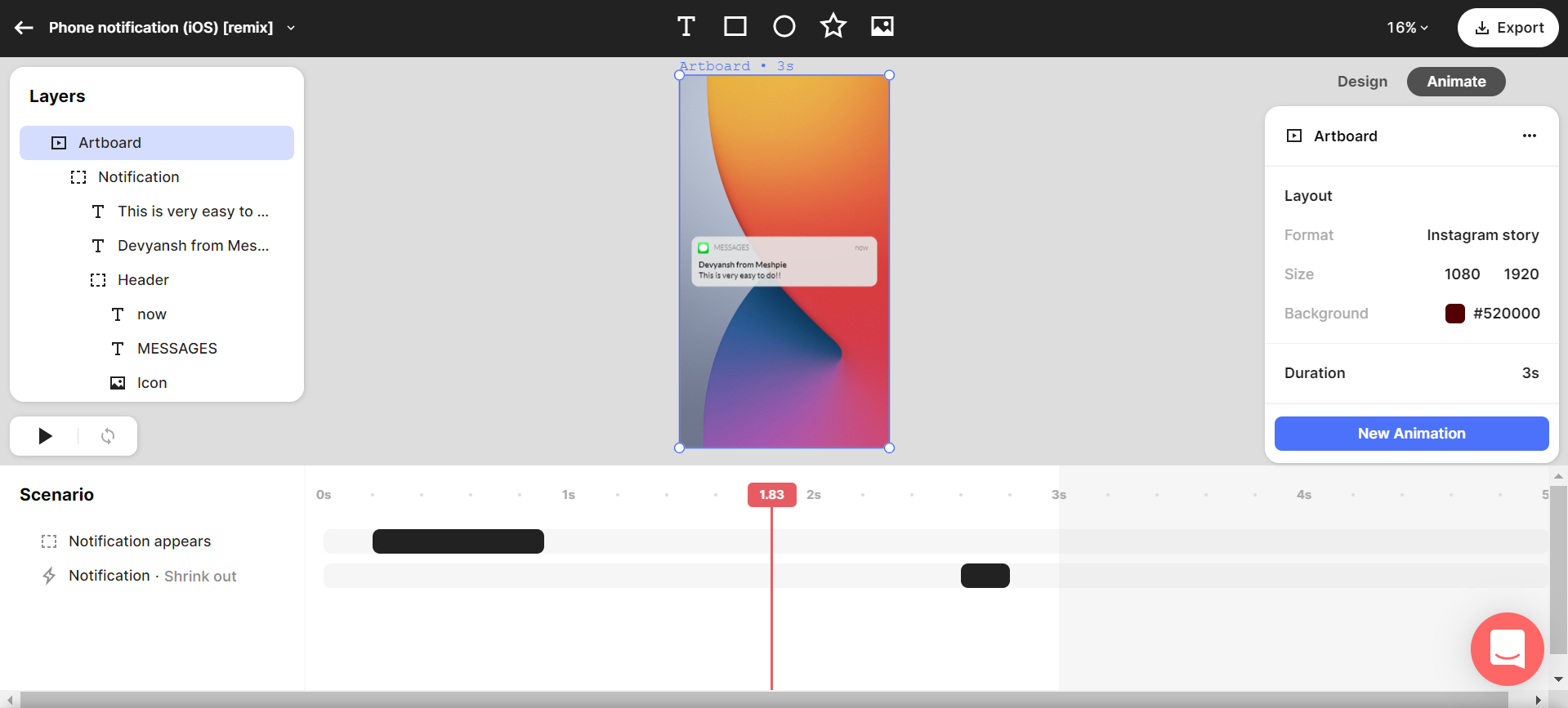Click the 4s mark on the timeline ruler

pos(1304,495)
